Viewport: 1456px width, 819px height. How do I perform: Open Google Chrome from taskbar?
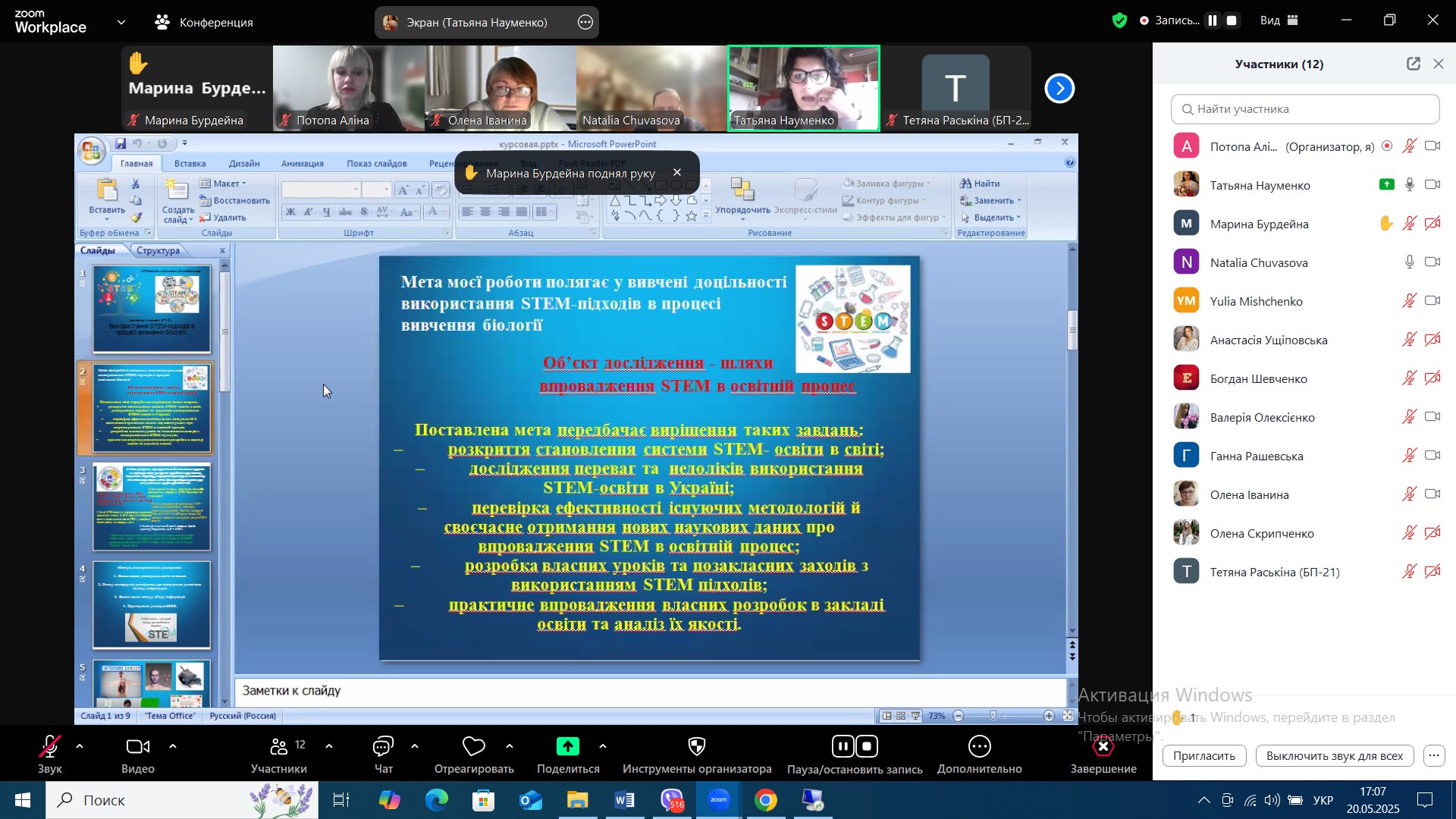tap(765, 800)
